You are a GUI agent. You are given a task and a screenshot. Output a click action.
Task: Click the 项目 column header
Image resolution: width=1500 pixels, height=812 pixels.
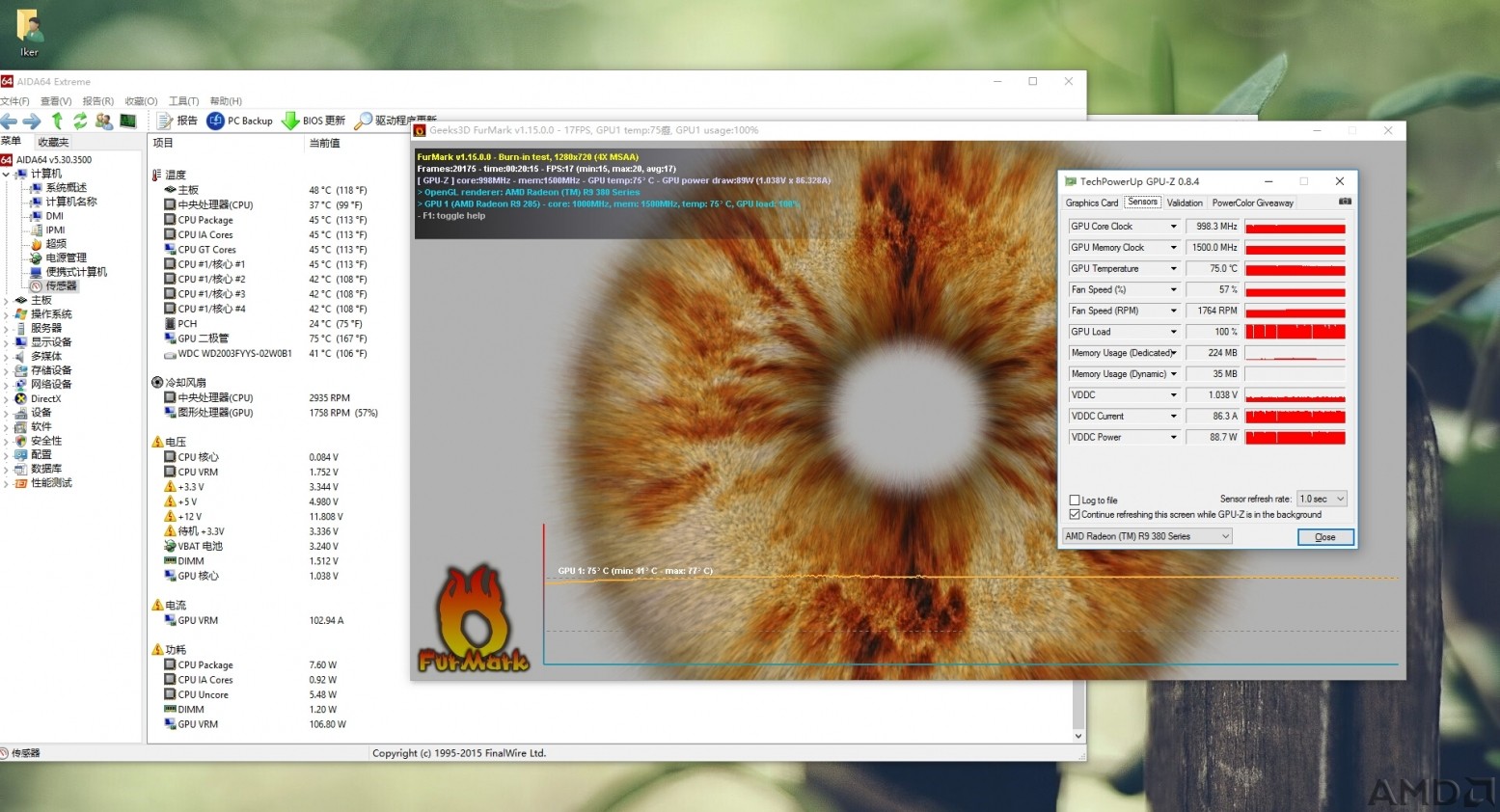pos(163,143)
